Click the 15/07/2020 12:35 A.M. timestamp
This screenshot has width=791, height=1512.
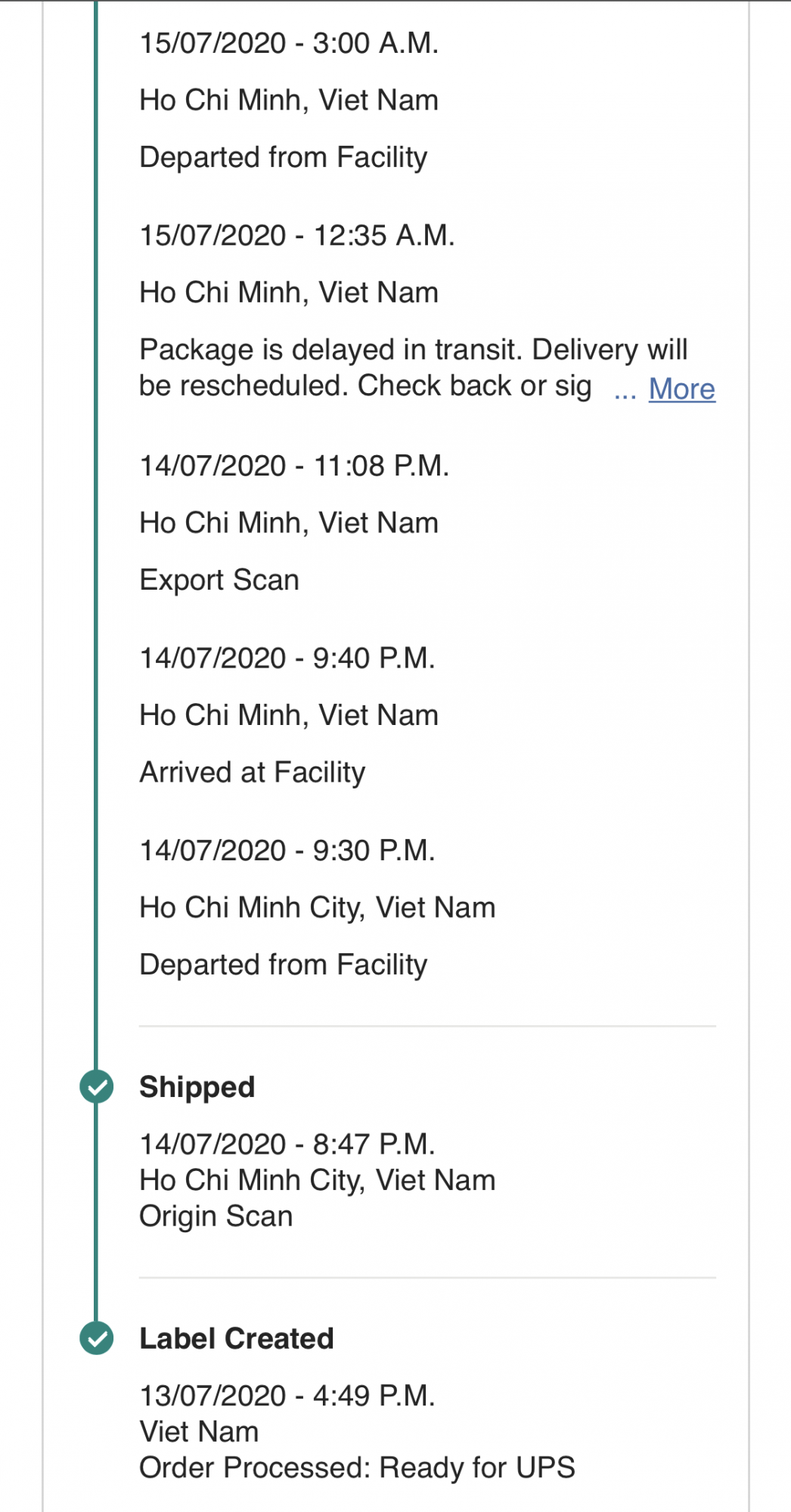pyautogui.click(x=297, y=236)
